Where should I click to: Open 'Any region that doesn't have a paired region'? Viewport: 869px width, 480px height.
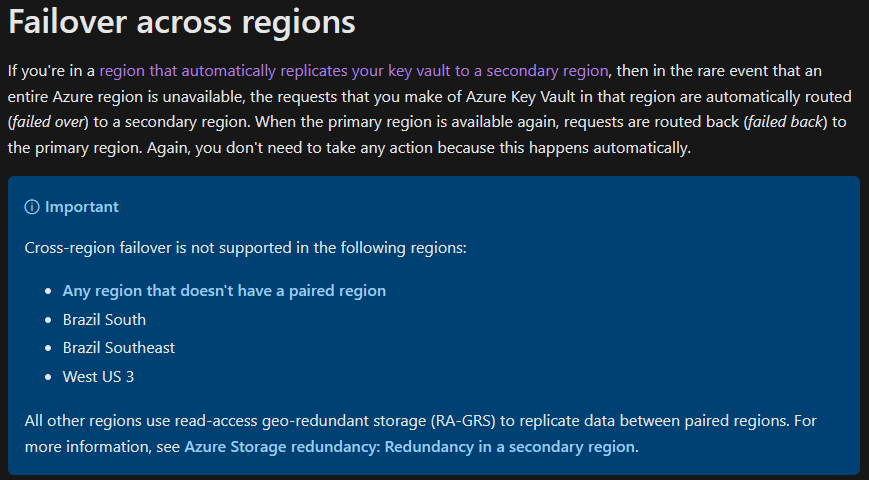(x=224, y=291)
